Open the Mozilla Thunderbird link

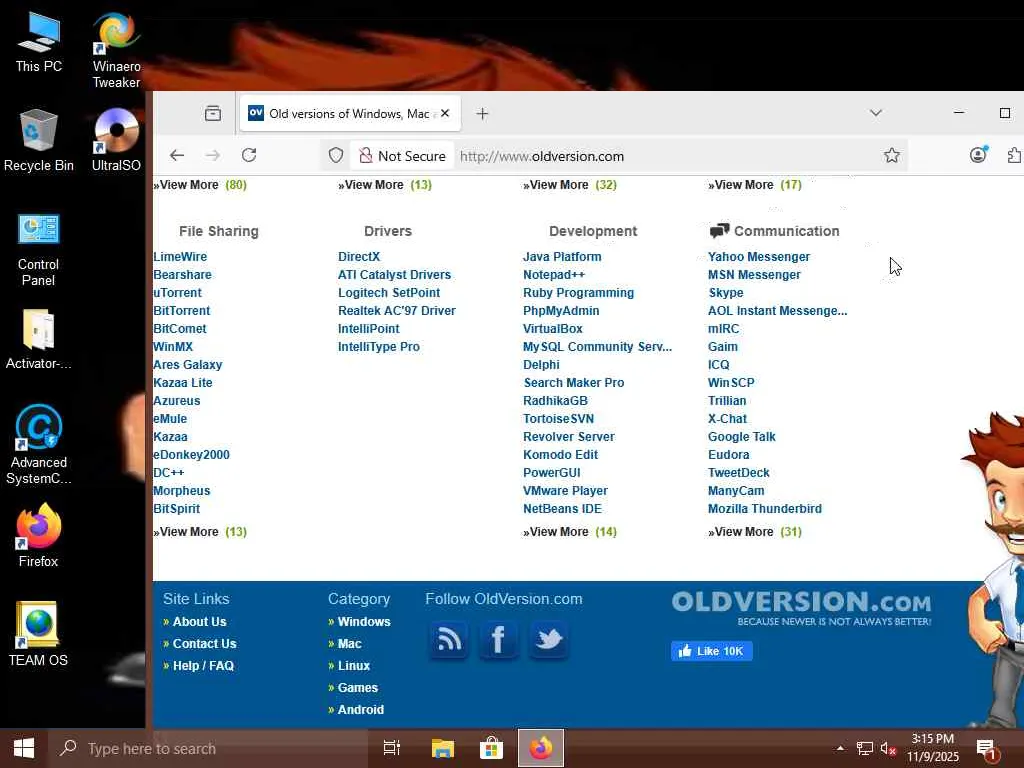[x=765, y=509]
